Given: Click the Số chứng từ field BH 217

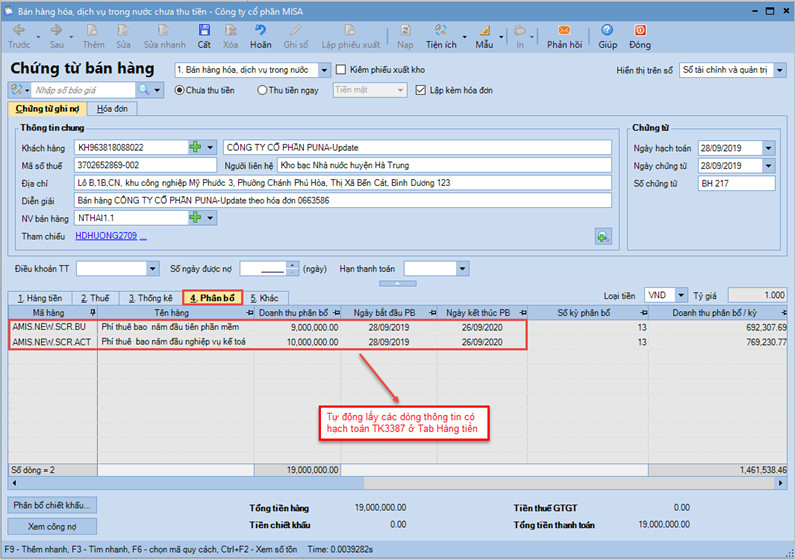Looking at the screenshot, I should [x=736, y=183].
